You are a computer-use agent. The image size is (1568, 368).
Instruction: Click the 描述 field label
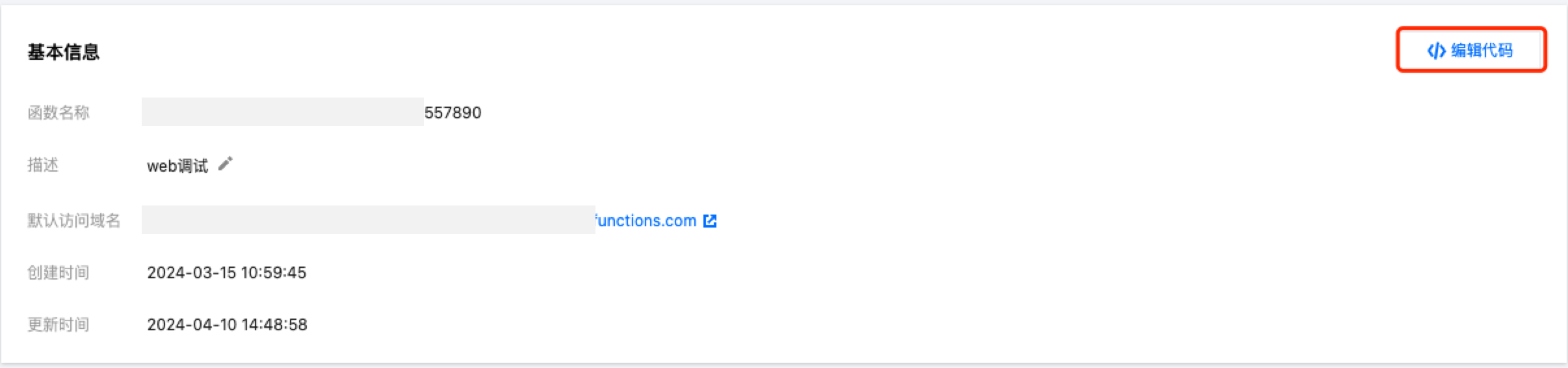[x=43, y=165]
